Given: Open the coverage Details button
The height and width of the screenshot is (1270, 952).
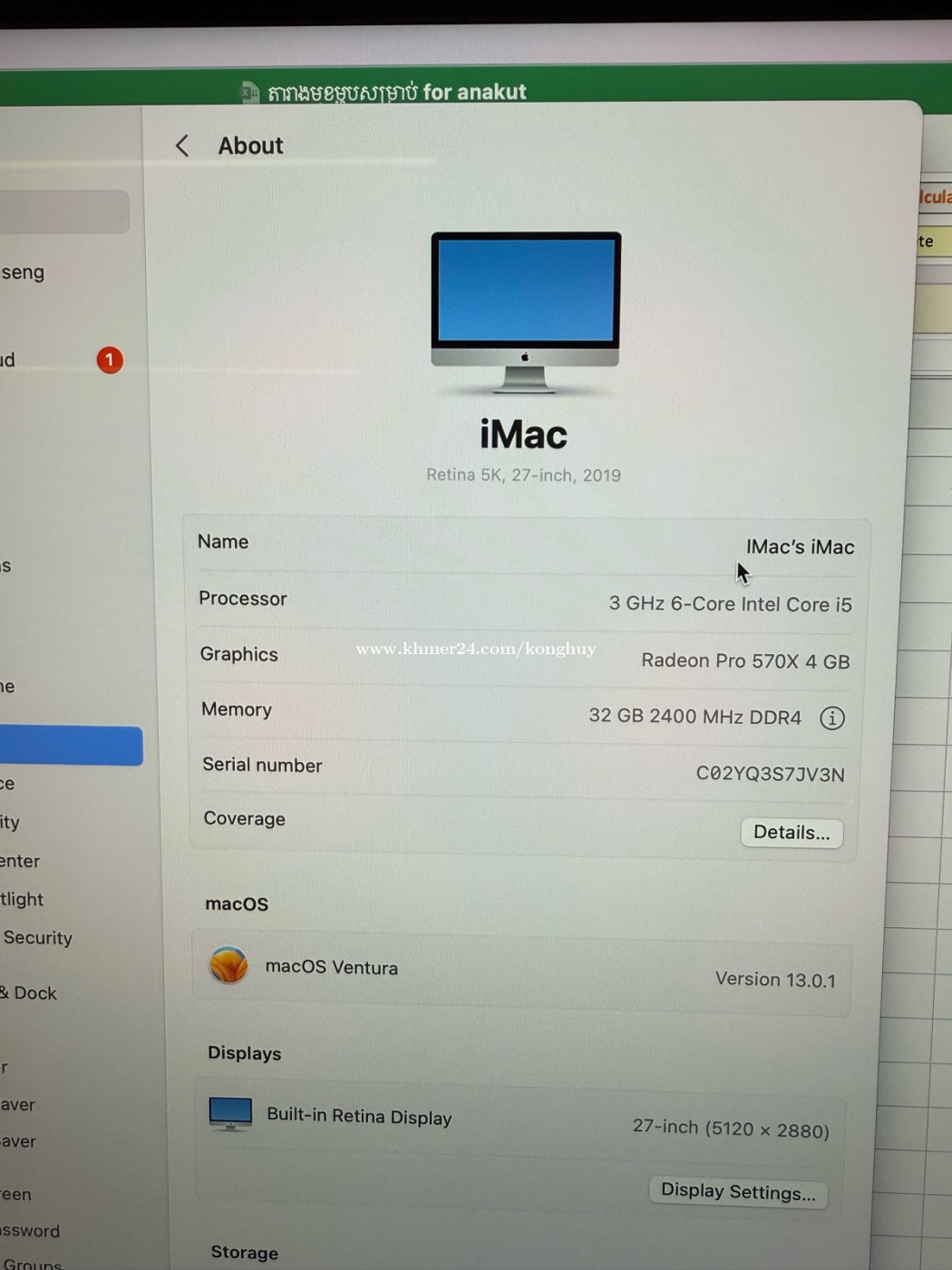Looking at the screenshot, I should [792, 833].
